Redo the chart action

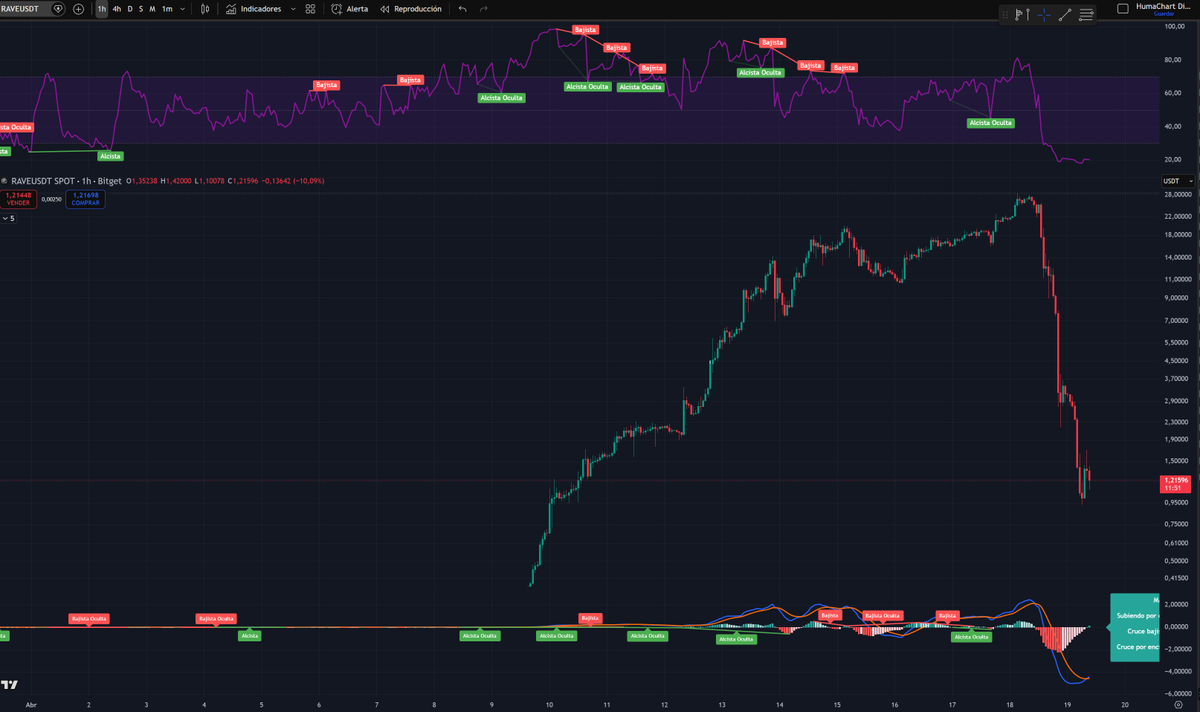(484, 8)
